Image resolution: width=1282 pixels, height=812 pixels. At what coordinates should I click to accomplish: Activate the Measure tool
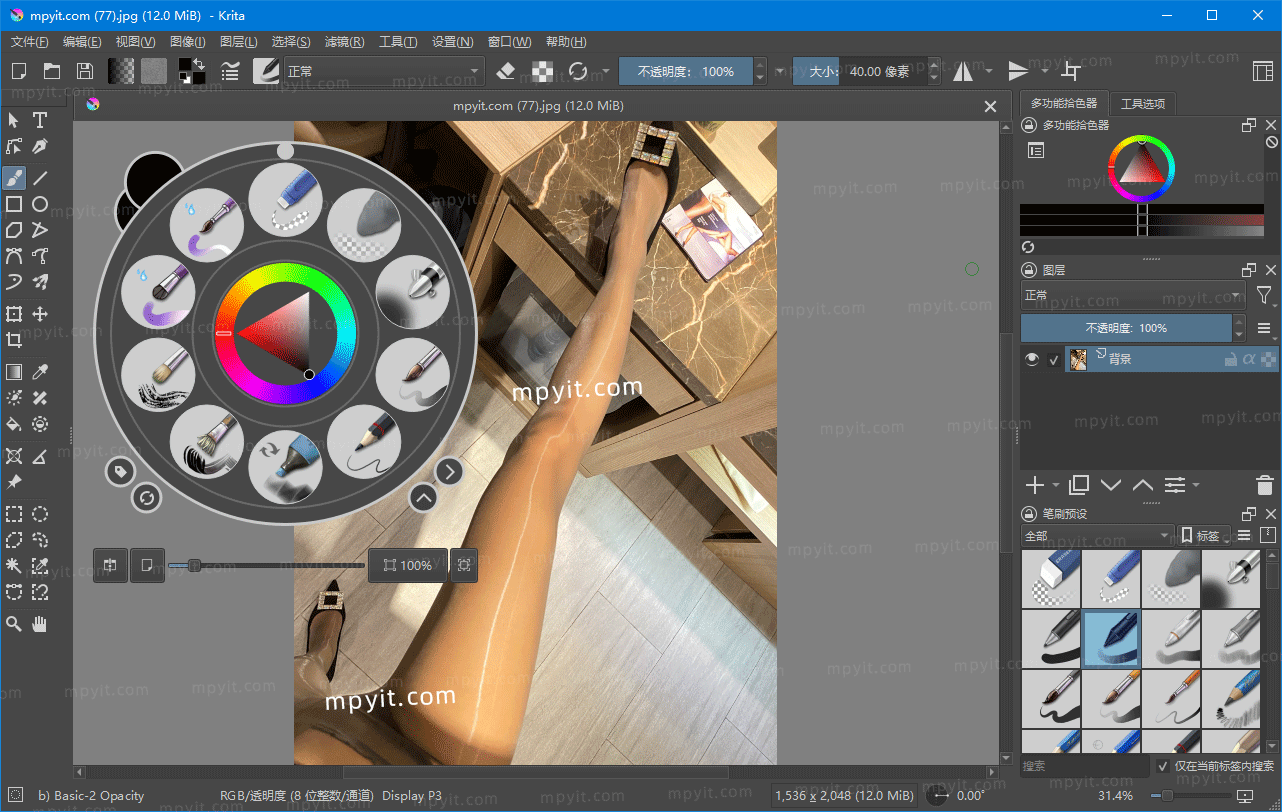(x=40, y=456)
